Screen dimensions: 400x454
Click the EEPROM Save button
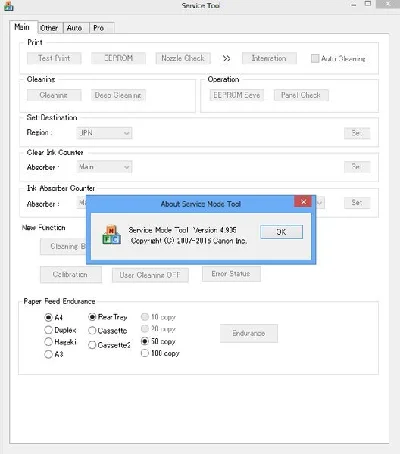point(237,95)
